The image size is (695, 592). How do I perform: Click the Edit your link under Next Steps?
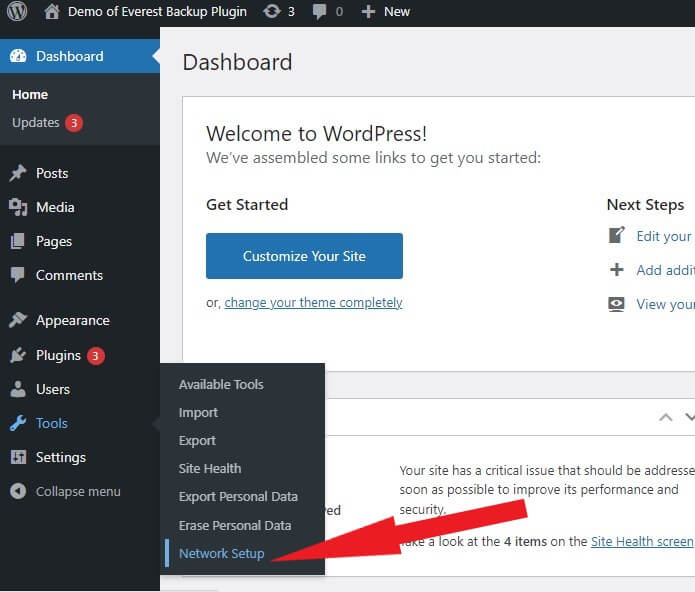click(x=664, y=236)
